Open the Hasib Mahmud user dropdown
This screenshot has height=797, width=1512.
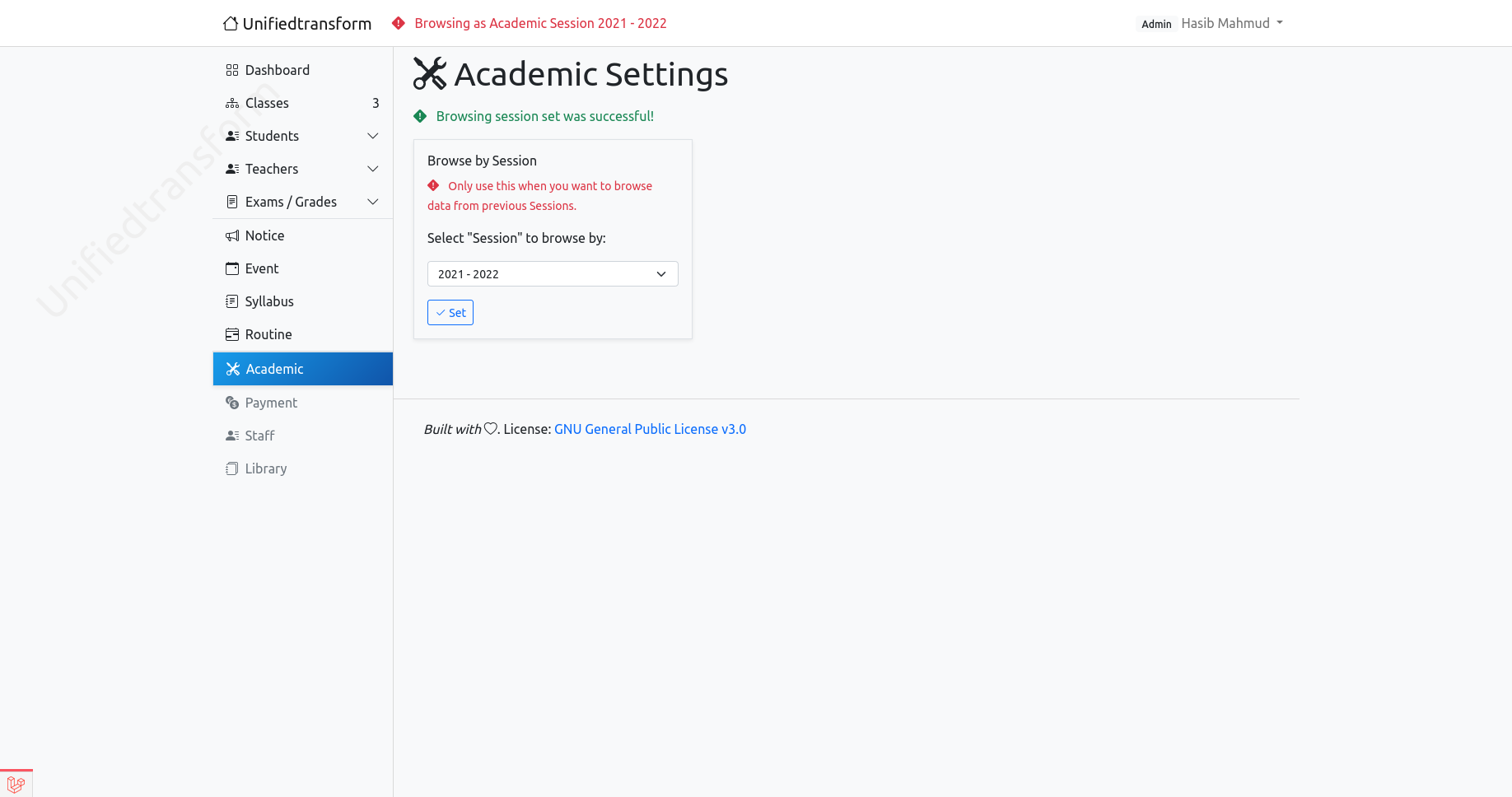pos(1232,23)
